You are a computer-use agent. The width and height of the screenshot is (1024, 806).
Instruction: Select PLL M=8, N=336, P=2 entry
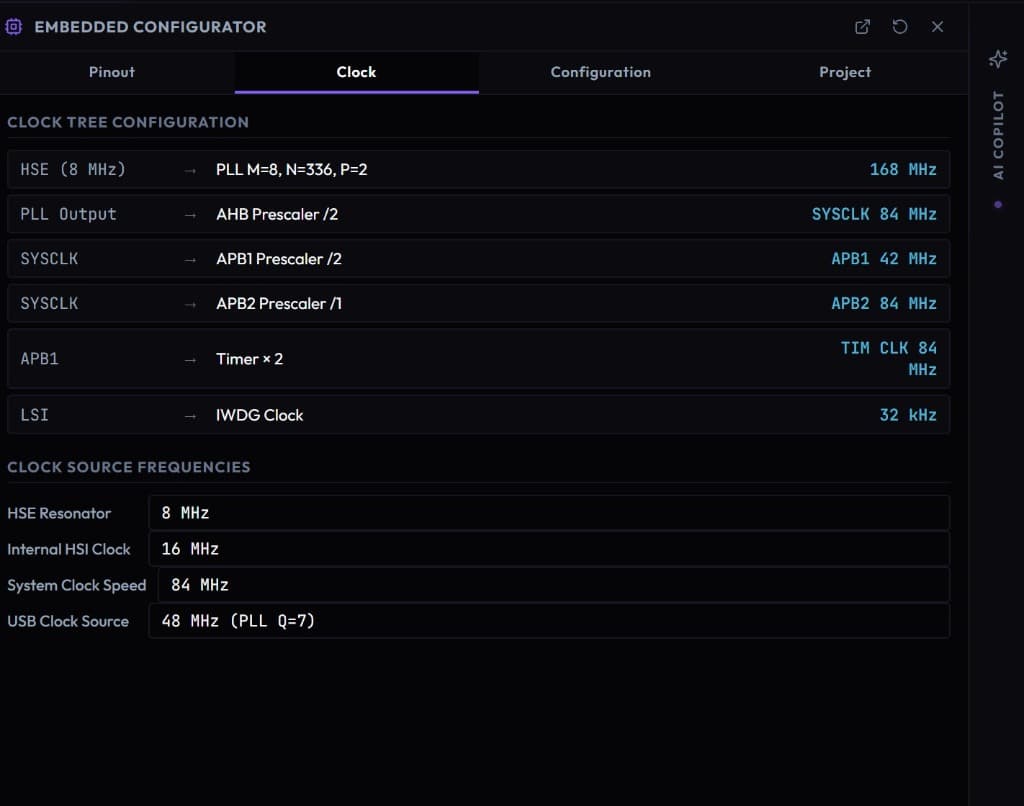[x=292, y=170]
